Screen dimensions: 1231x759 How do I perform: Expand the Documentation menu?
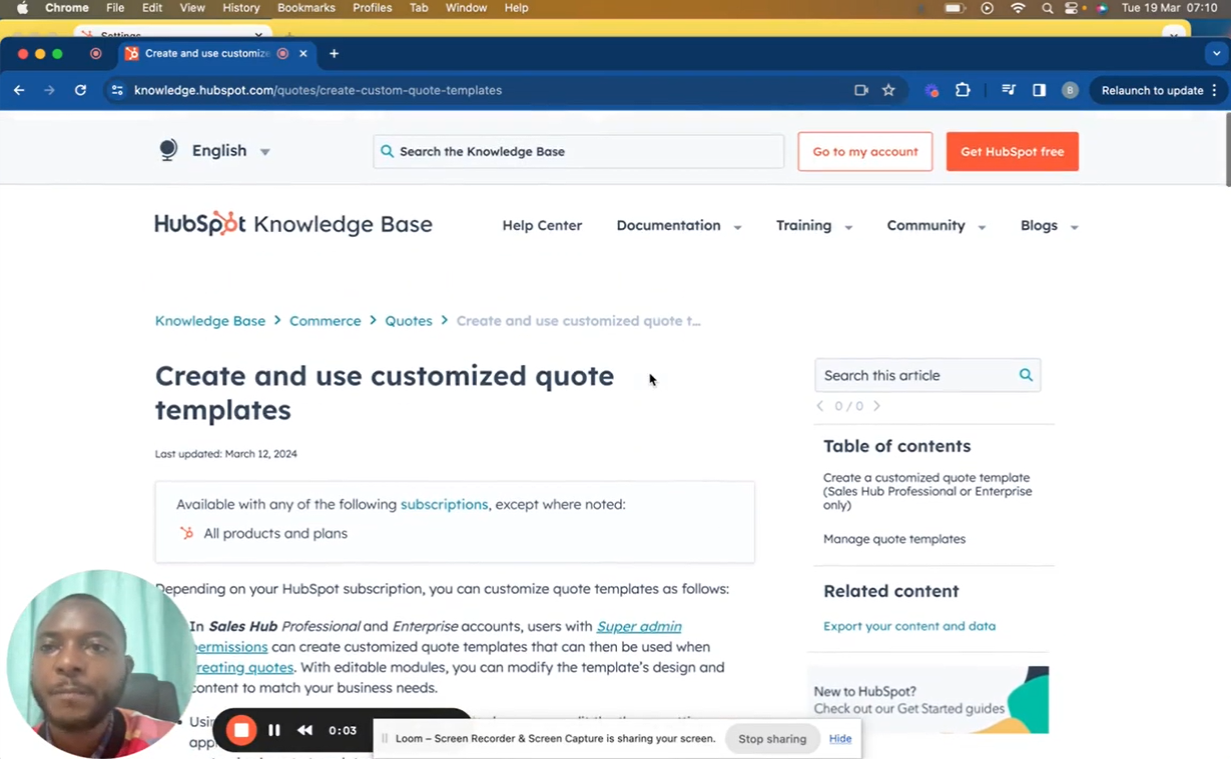tap(679, 226)
